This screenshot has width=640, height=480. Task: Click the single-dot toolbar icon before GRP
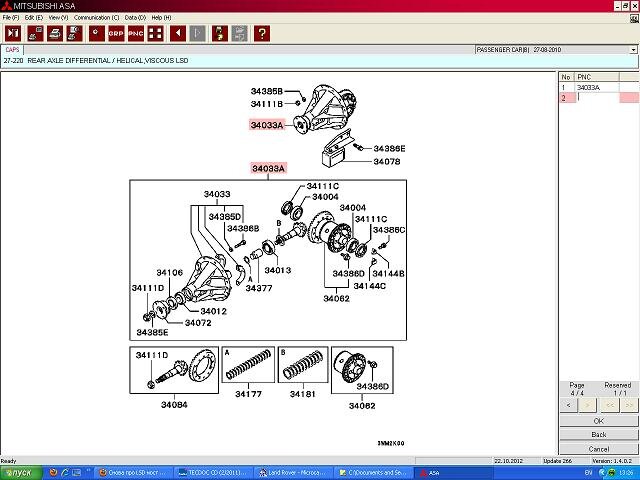pyautogui.click(x=95, y=33)
